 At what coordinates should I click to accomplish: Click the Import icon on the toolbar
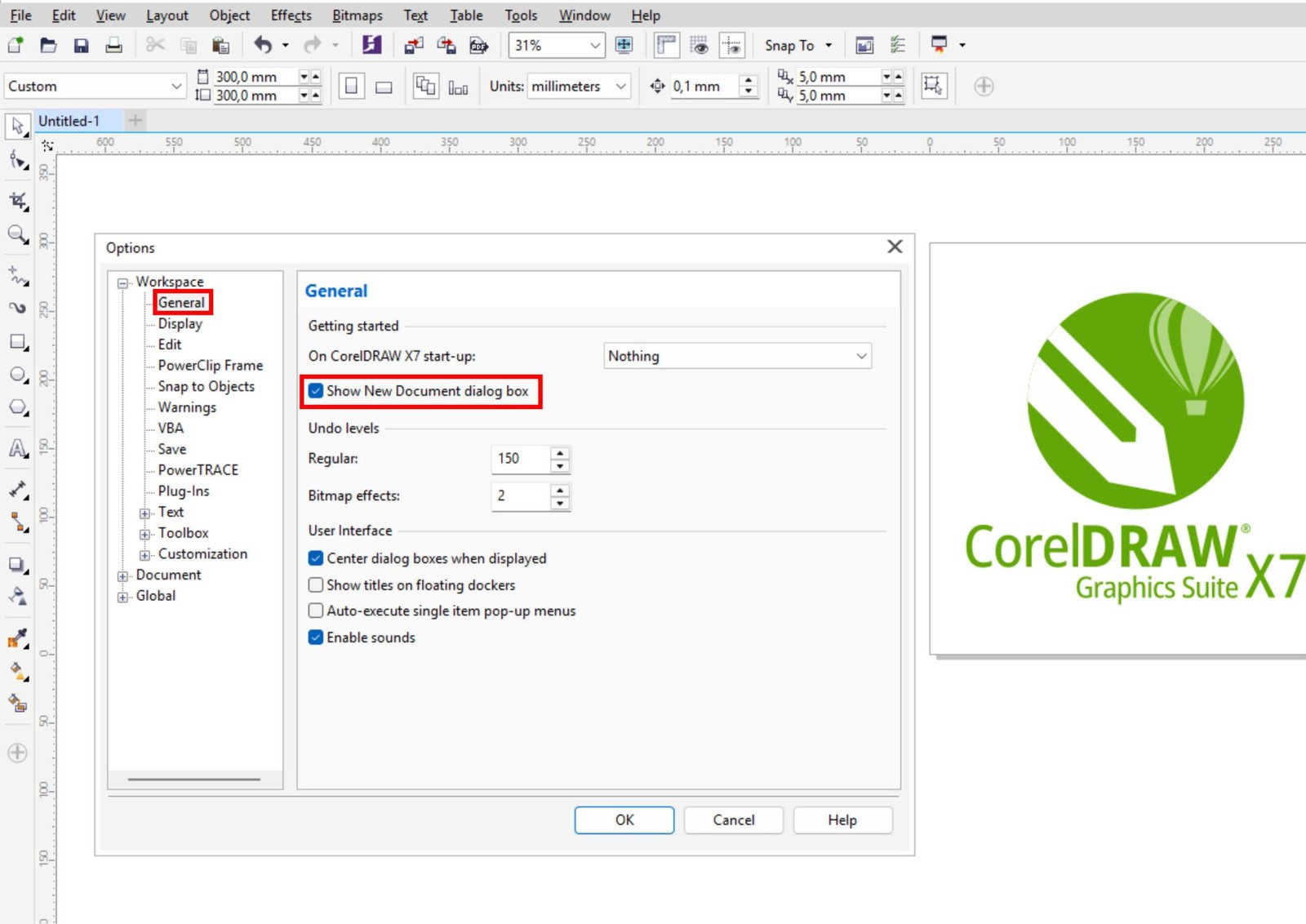(413, 46)
